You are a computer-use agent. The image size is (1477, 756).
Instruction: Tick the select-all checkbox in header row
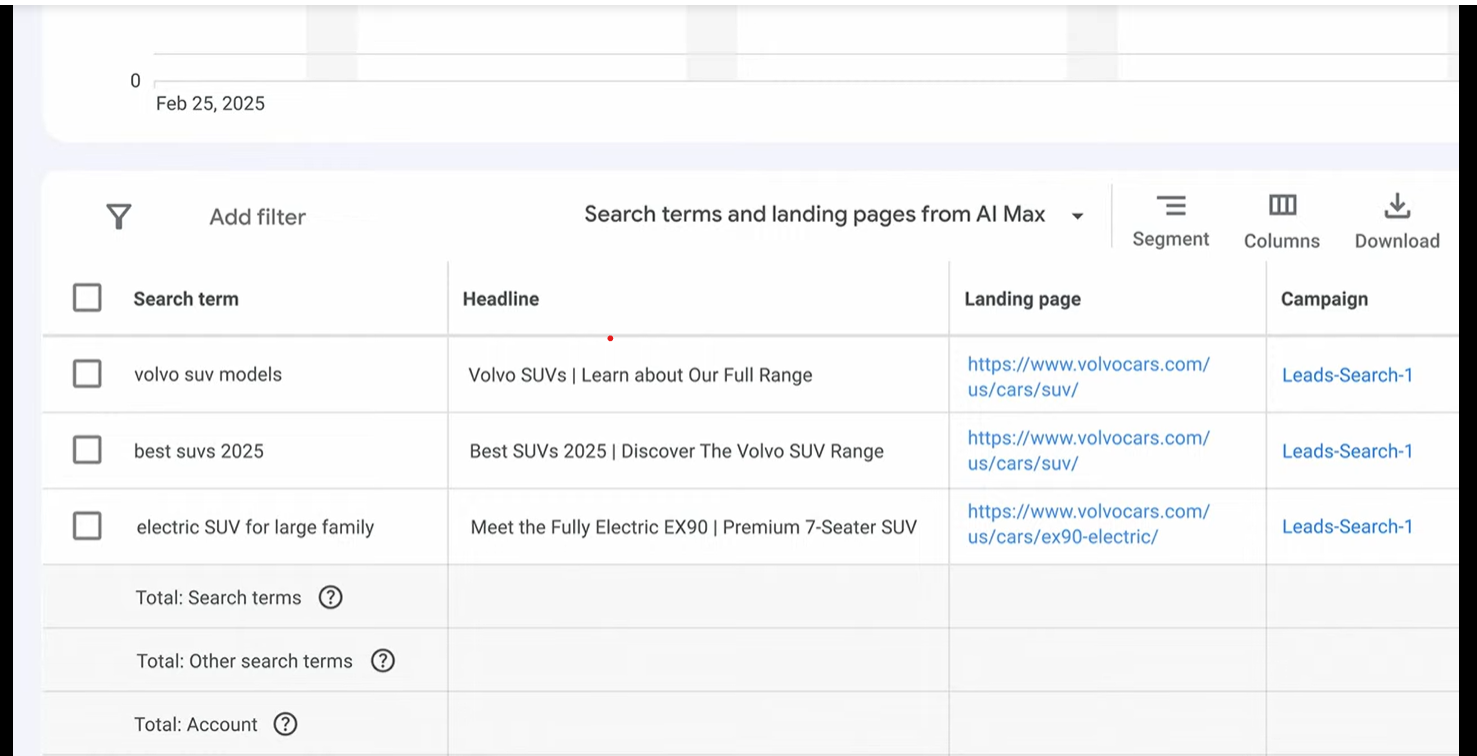pyautogui.click(x=87, y=298)
